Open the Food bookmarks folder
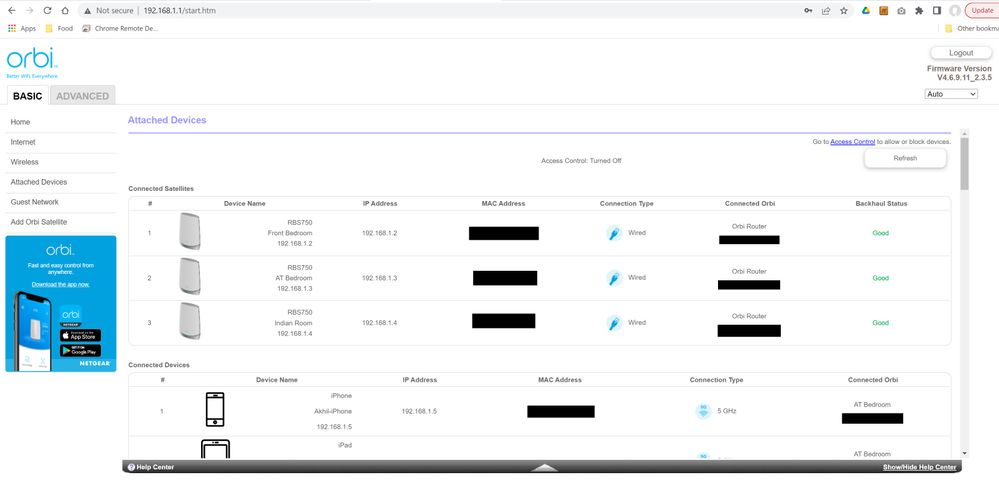Screen dimensions: 999x482 tap(59, 28)
